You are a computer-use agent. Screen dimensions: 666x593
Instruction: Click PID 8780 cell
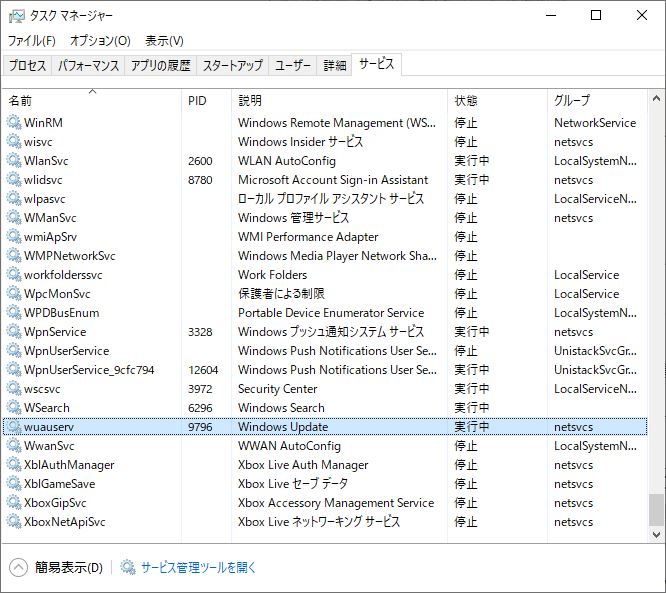point(200,180)
